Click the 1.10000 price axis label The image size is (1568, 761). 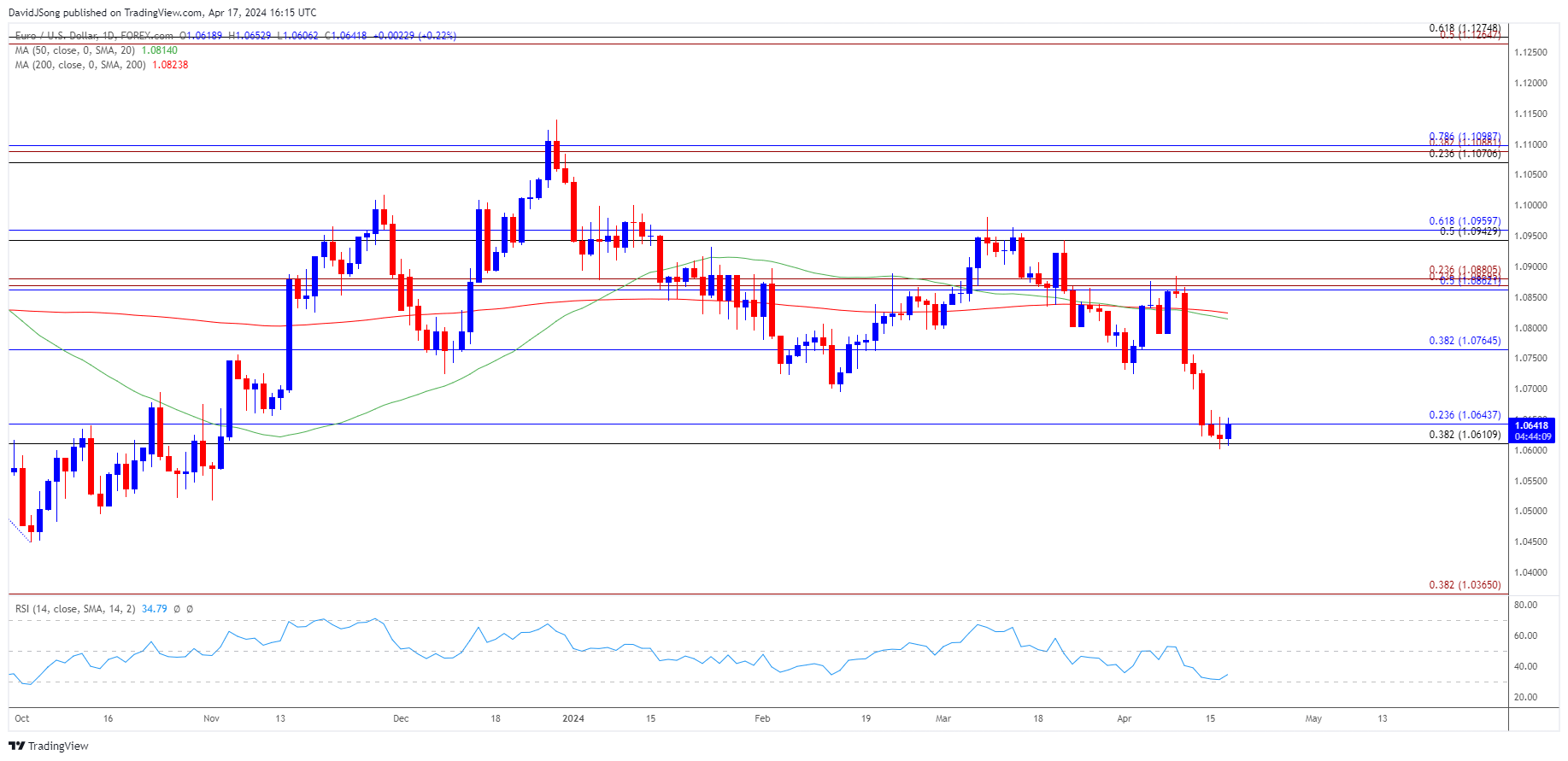[1530, 206]
